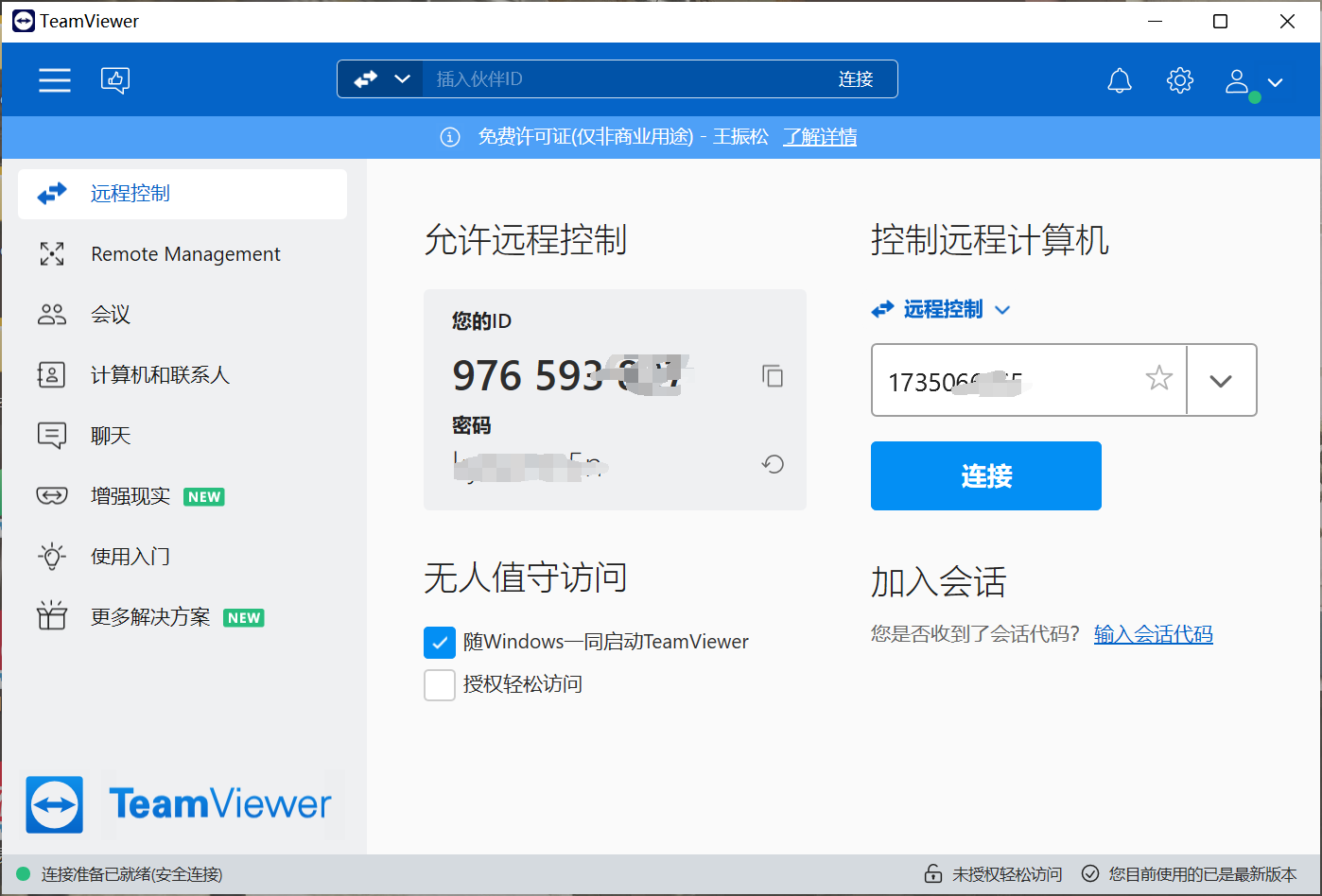
Task: Click 未授权轻松访问 in status bar
Action: tap(1007, 875)
